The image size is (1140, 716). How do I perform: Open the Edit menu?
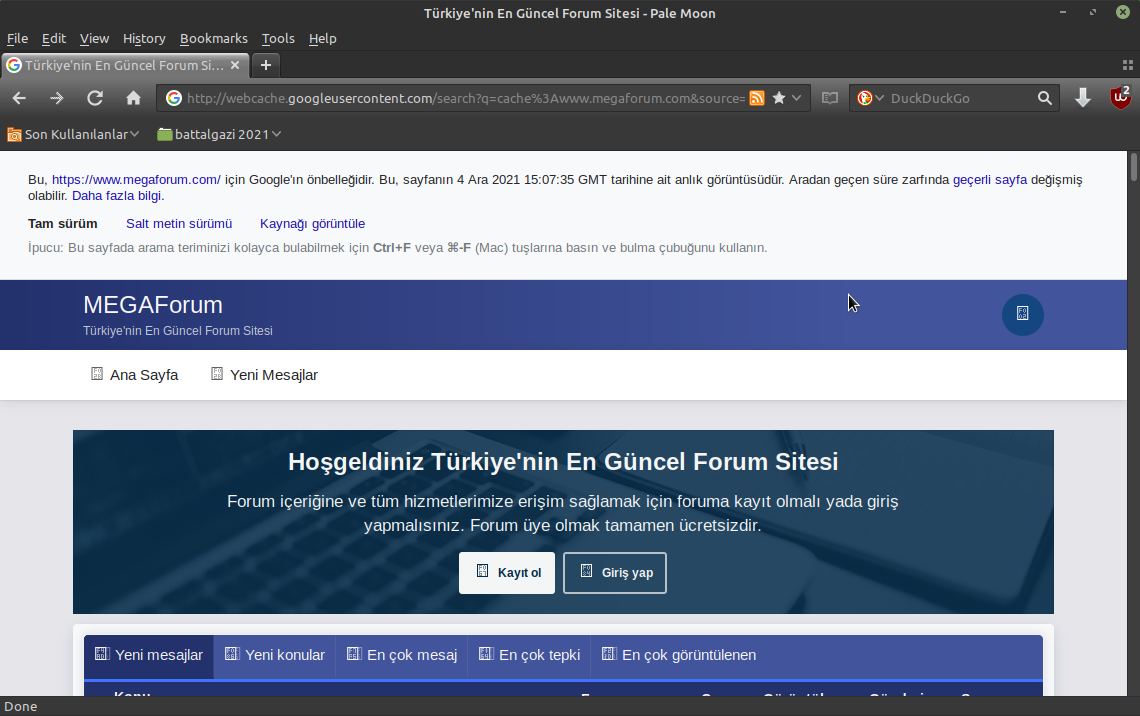click(54, 39)
